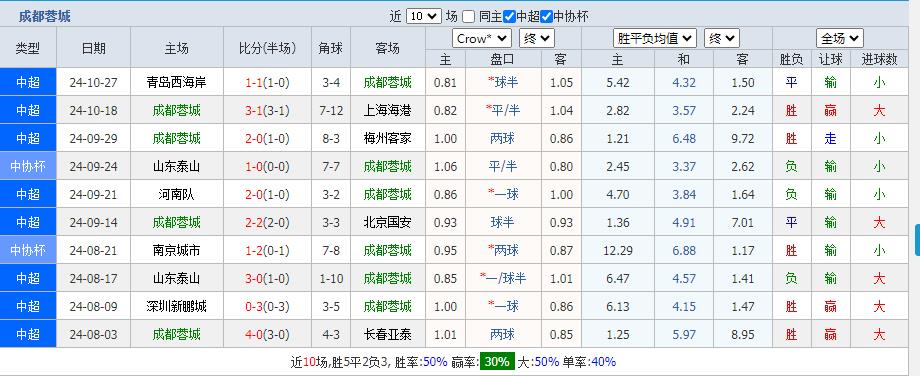Click the 比分(半场) column header
Viewport: 920px width, 376px height.
(x=268, y=48)
